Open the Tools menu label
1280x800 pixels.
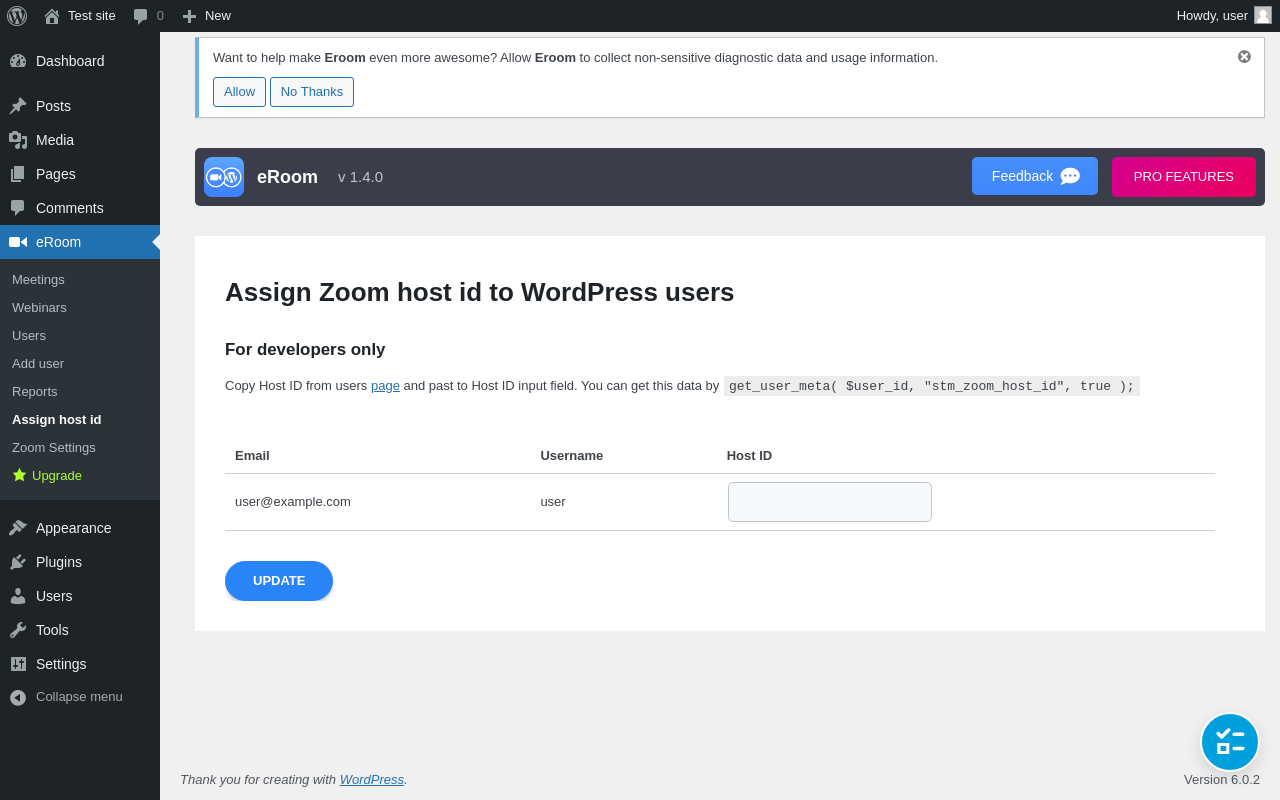coord(52,630)
